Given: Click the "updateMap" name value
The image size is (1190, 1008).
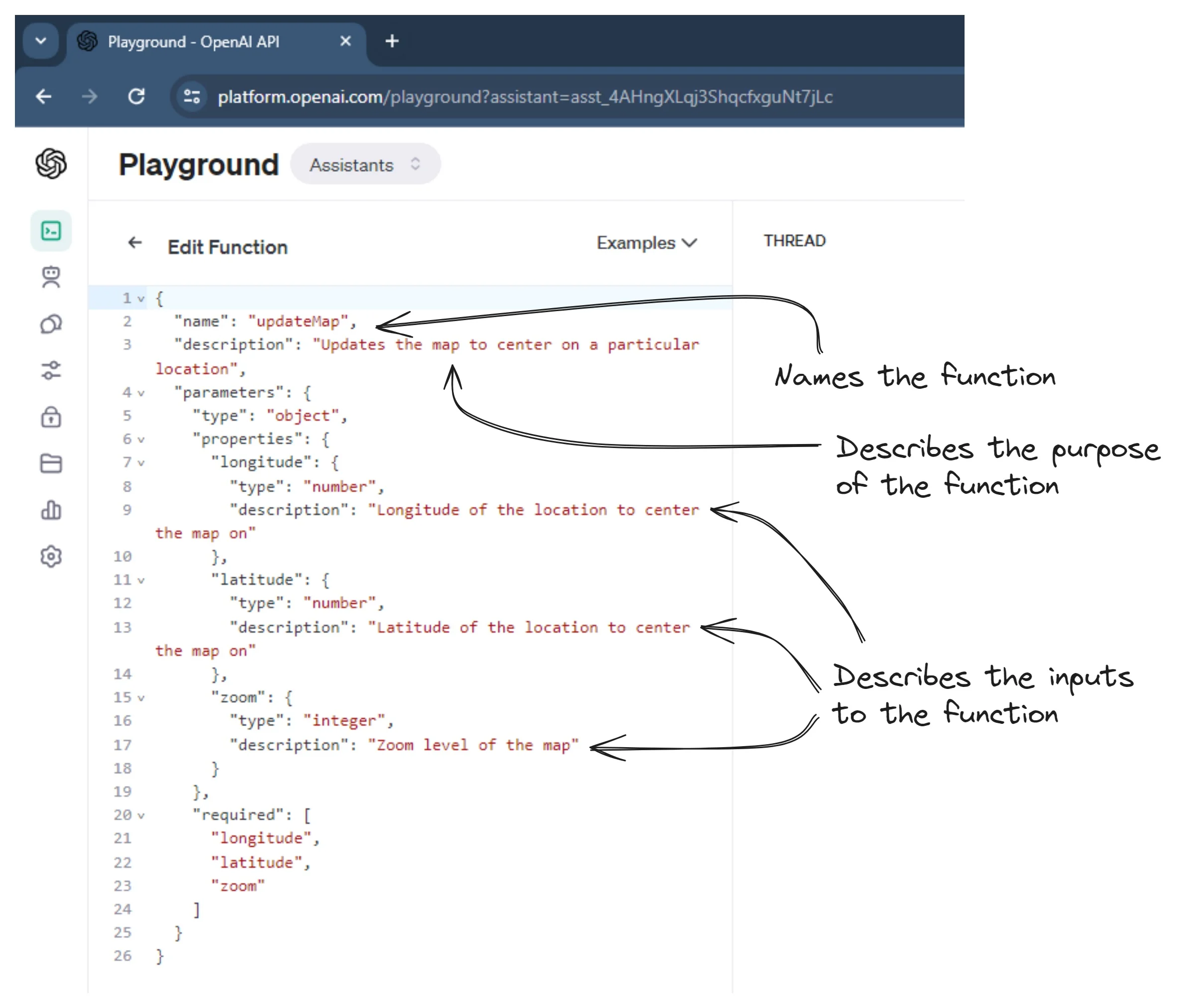Looking at the screenshot, I should 298,322.
